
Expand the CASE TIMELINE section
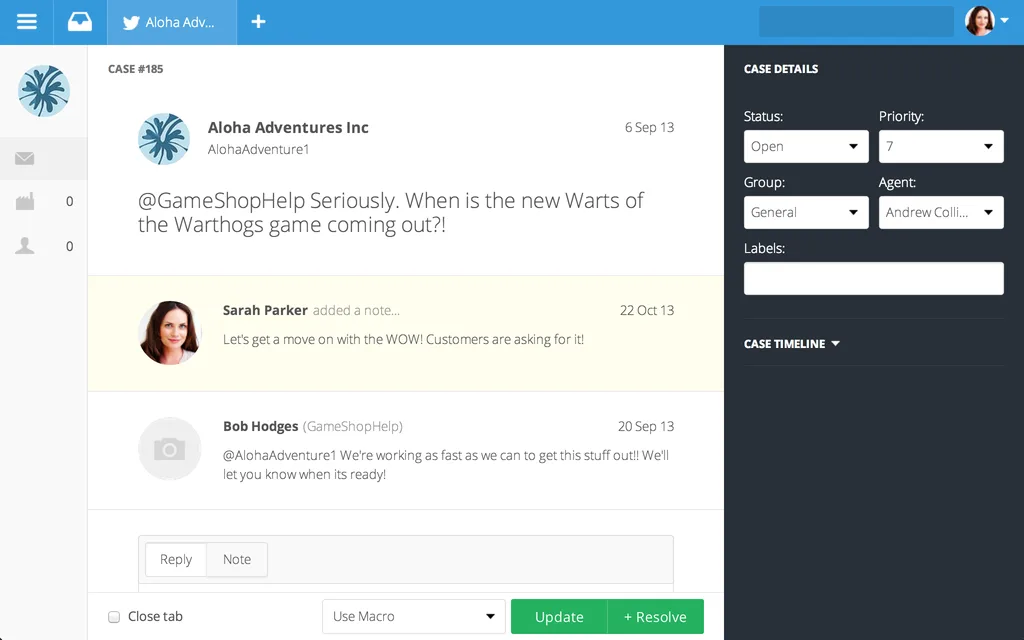(x=792, y=344)
